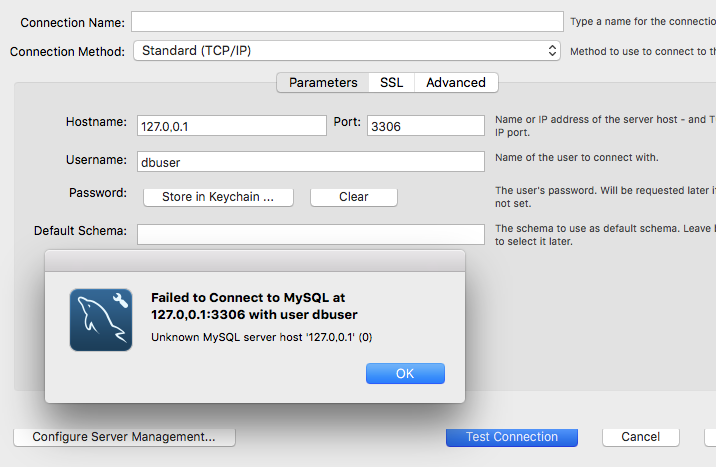Click the Test Connection button
The height and width of the screenshot is (467, 716).
point(512,437)
